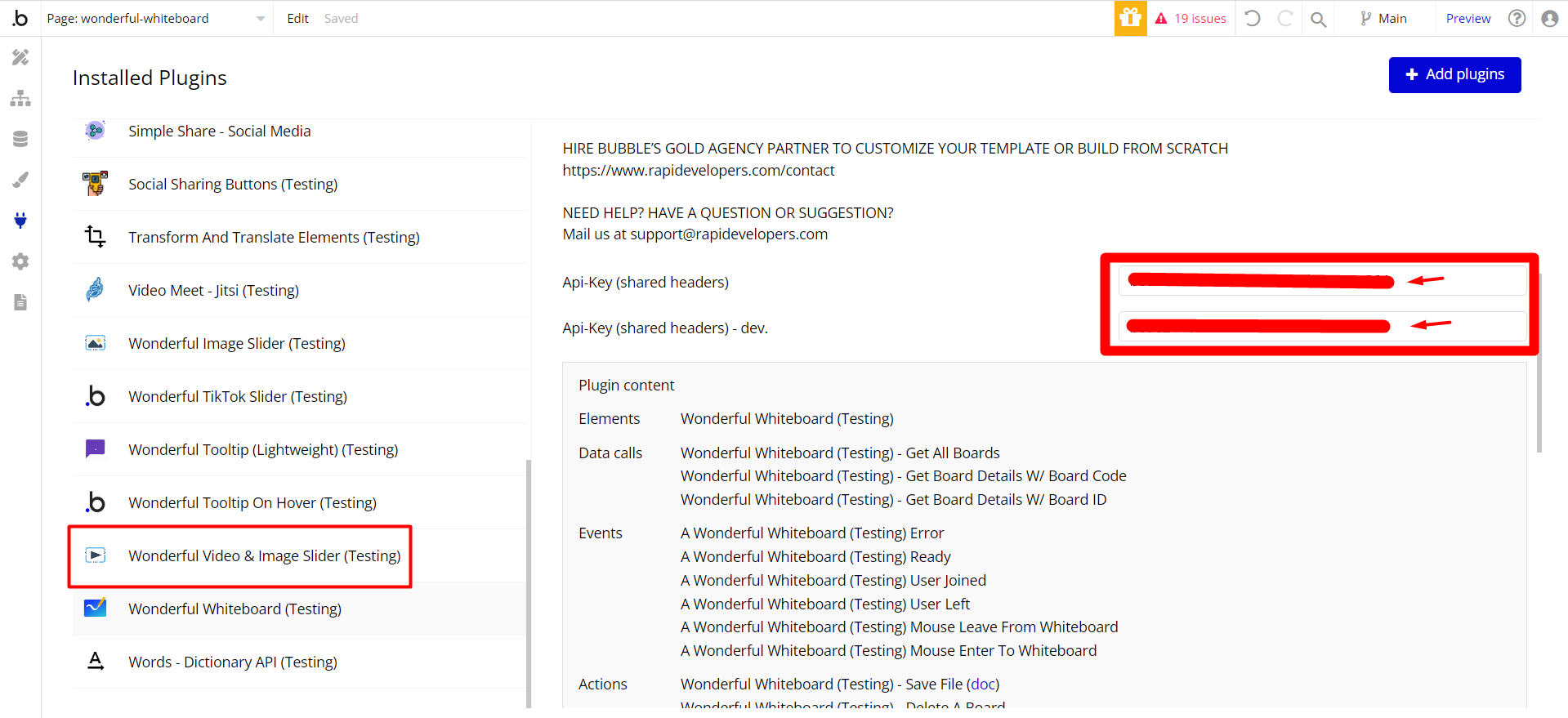
Task: Select Wonderful Tooltip On Hover (Testing) plugin
Action: click(252, 502)
